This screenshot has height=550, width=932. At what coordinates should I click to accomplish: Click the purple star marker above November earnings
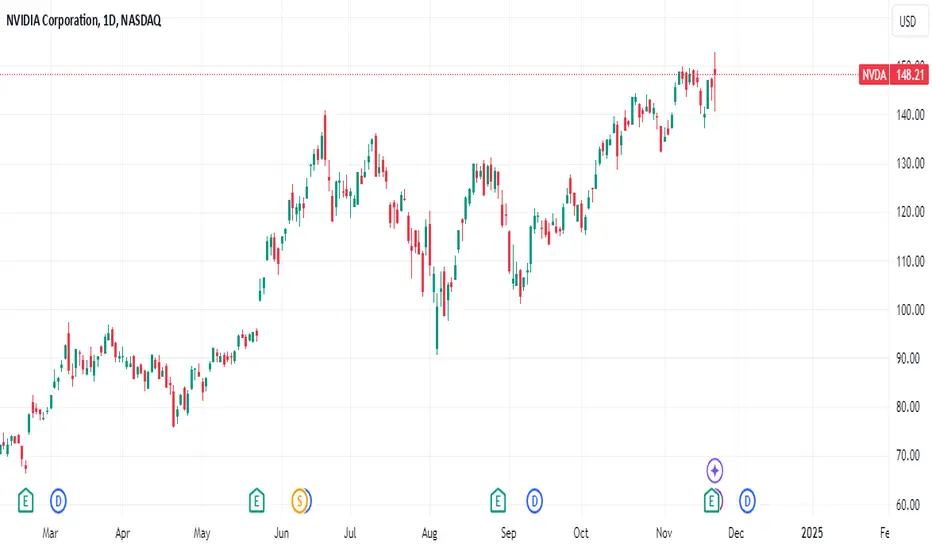tap(714, 471)
